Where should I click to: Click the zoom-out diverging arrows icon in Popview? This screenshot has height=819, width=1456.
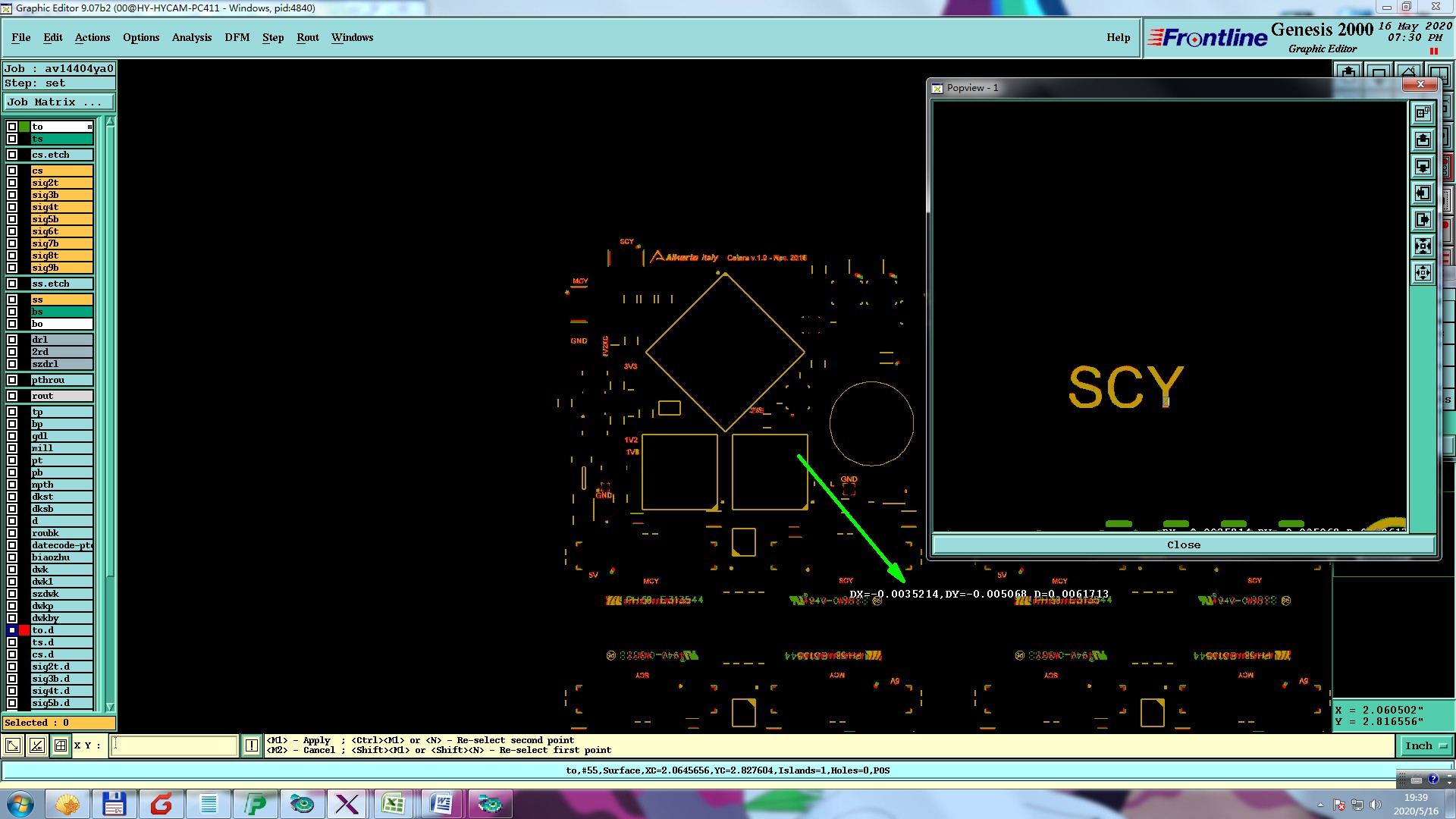[1423, 272]
